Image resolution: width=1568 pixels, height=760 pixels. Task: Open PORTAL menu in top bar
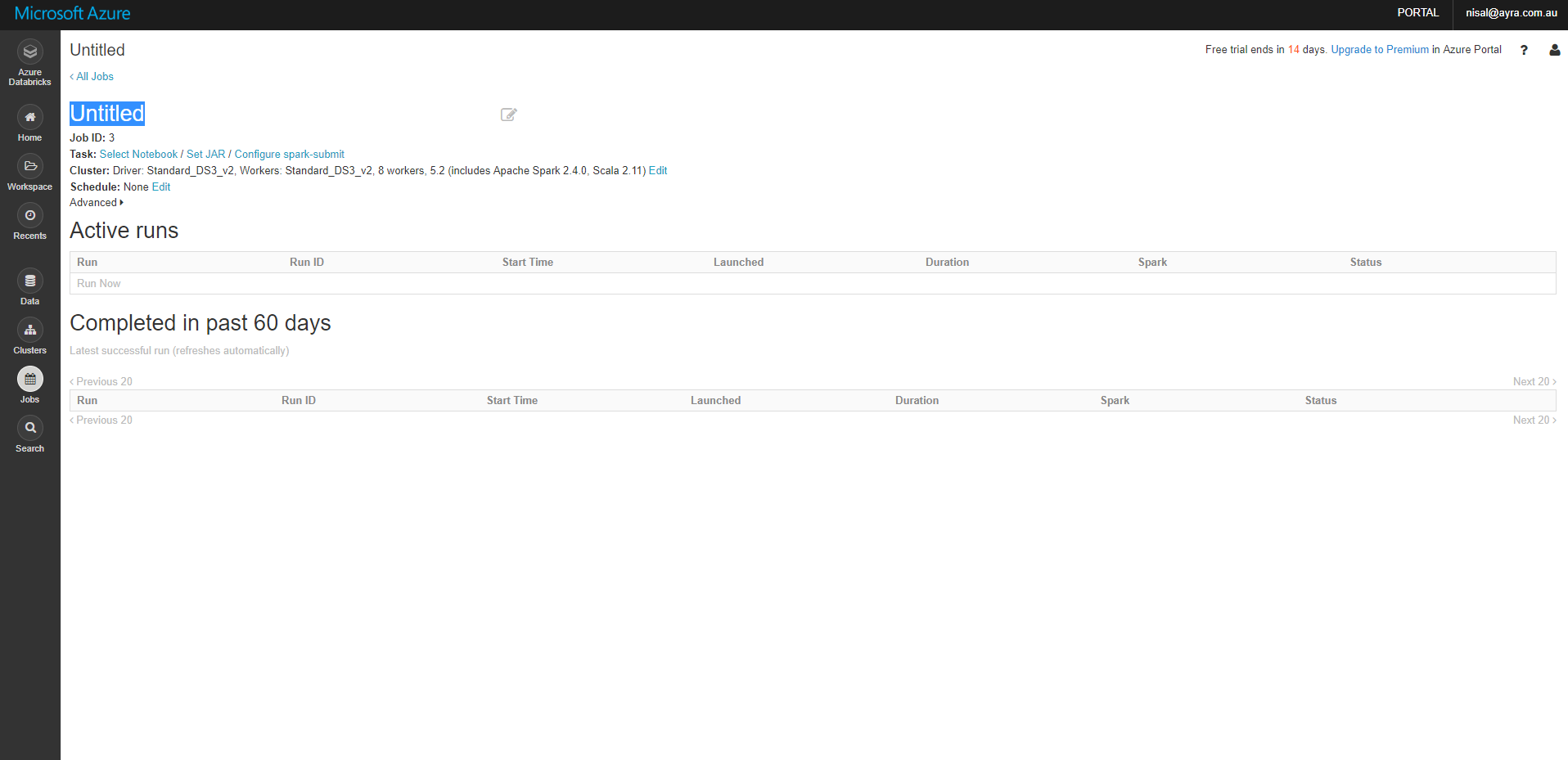click(1418, 13)
